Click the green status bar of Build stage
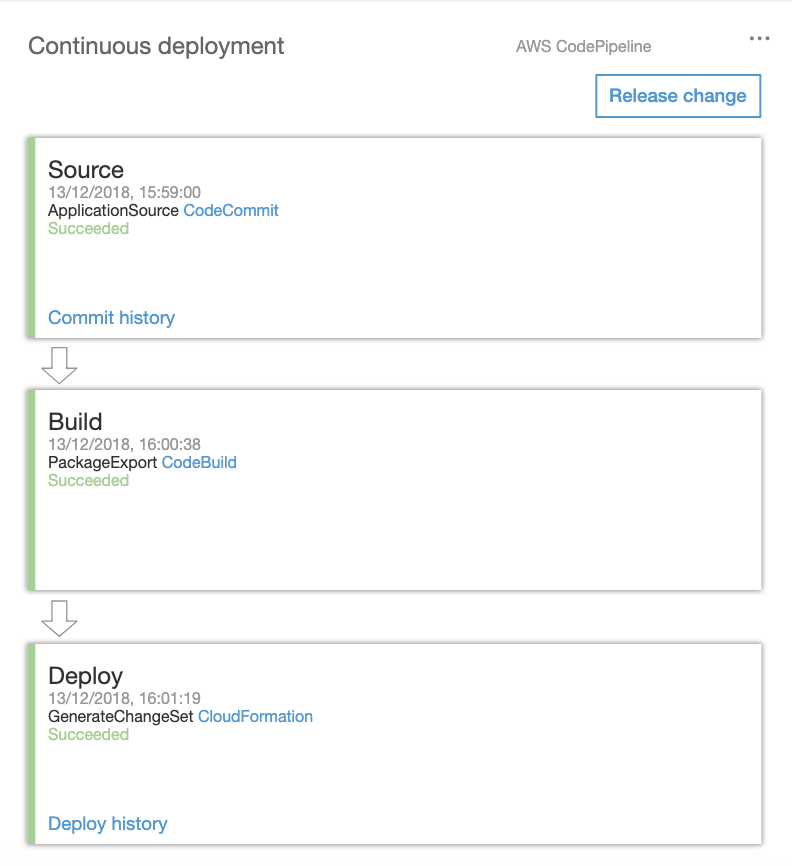Viewport: 792px width, 866px height. (x=31, y=490)
